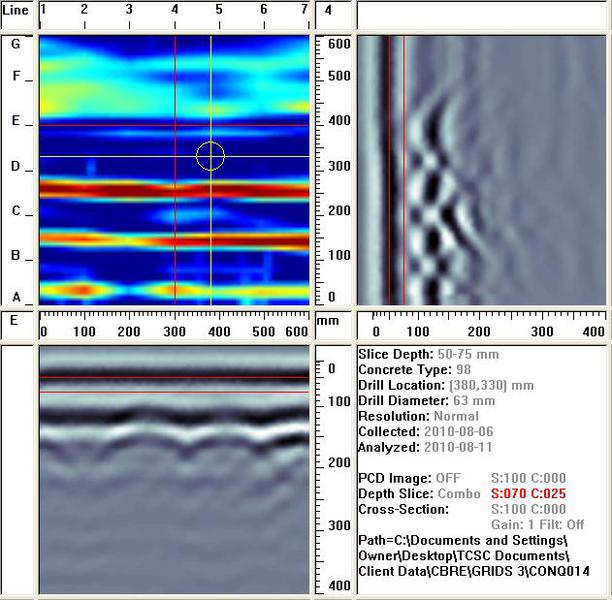
Task: Click the Slice Depth value 50-75 mm
Action: [x=468, y=354]
